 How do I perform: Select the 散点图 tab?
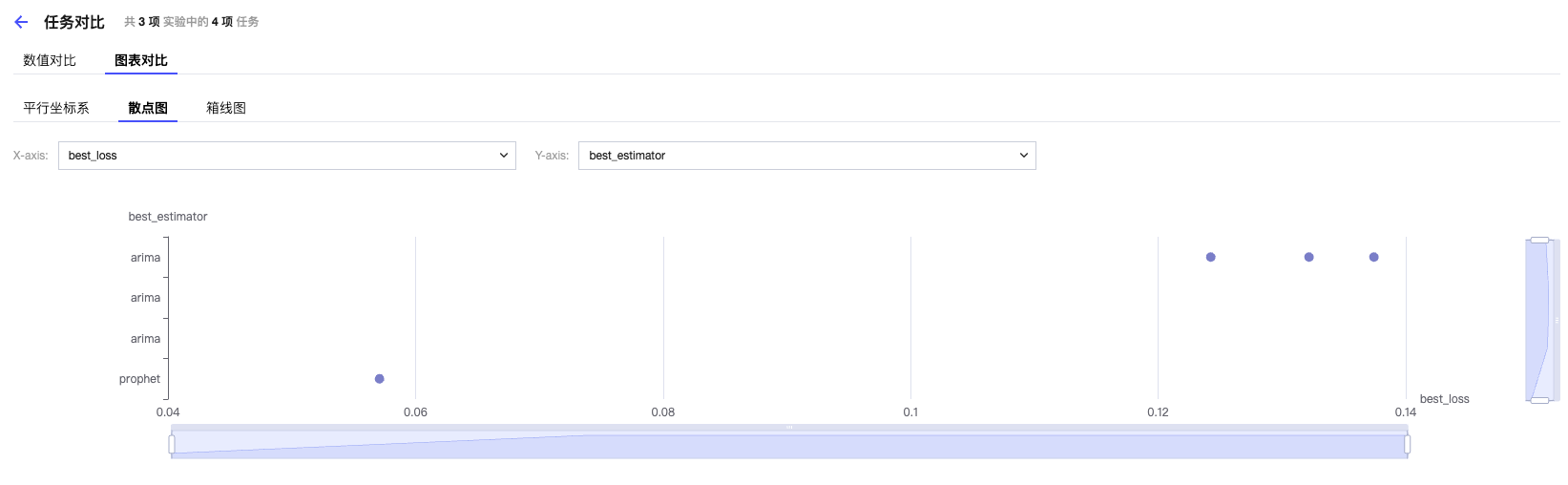[148, 108]
